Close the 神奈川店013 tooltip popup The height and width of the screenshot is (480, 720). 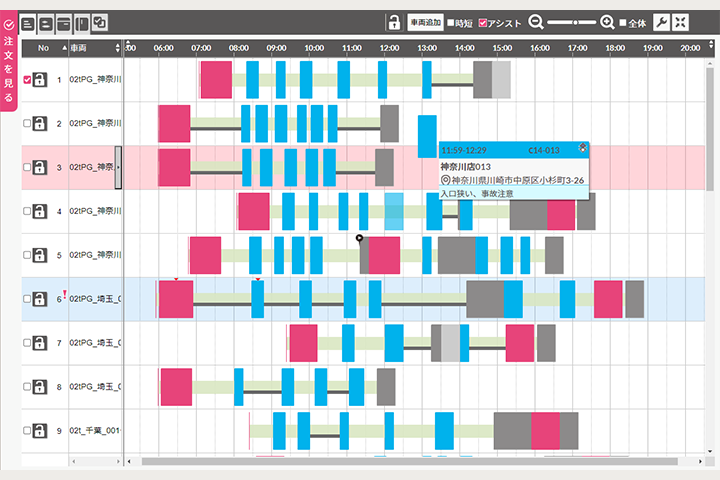point(583,147)
